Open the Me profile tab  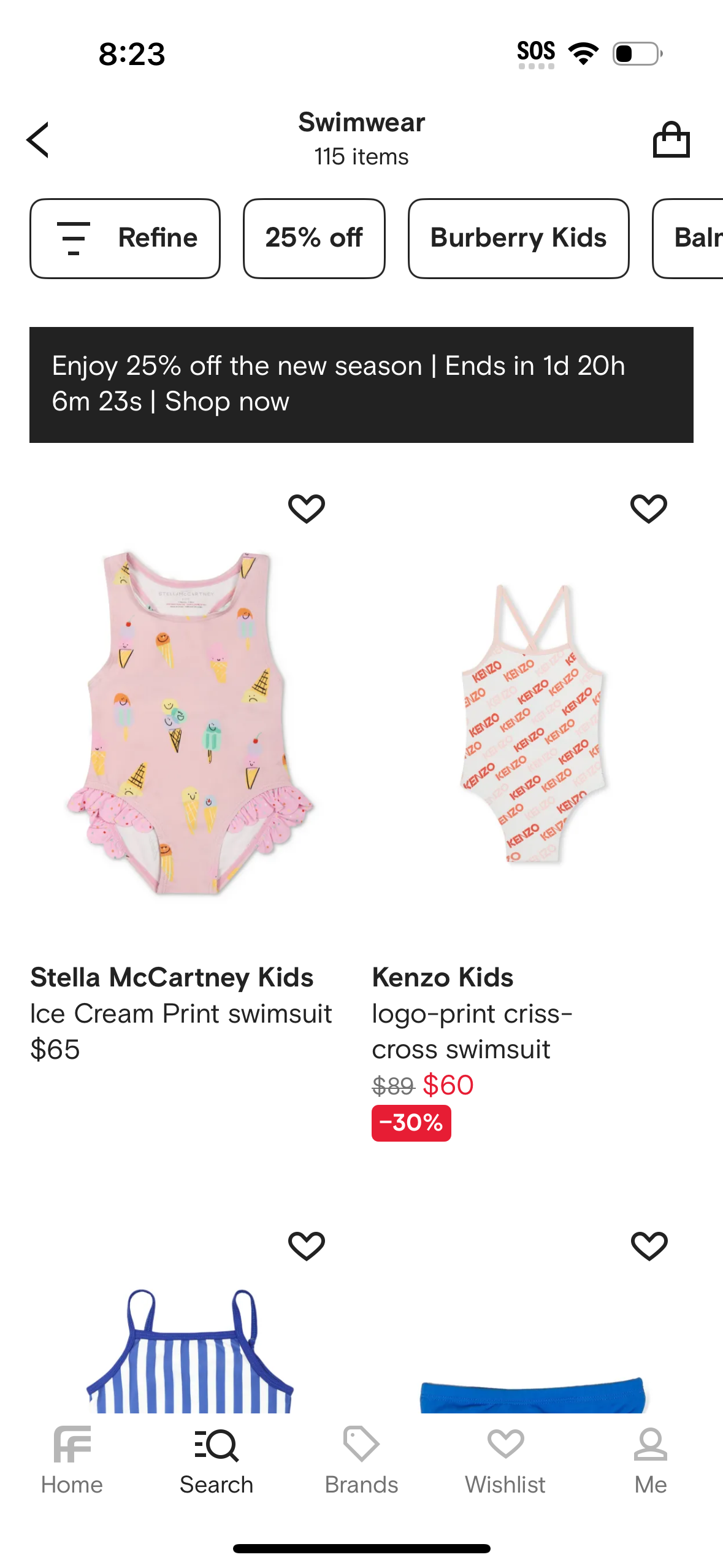pos(650,1461)
